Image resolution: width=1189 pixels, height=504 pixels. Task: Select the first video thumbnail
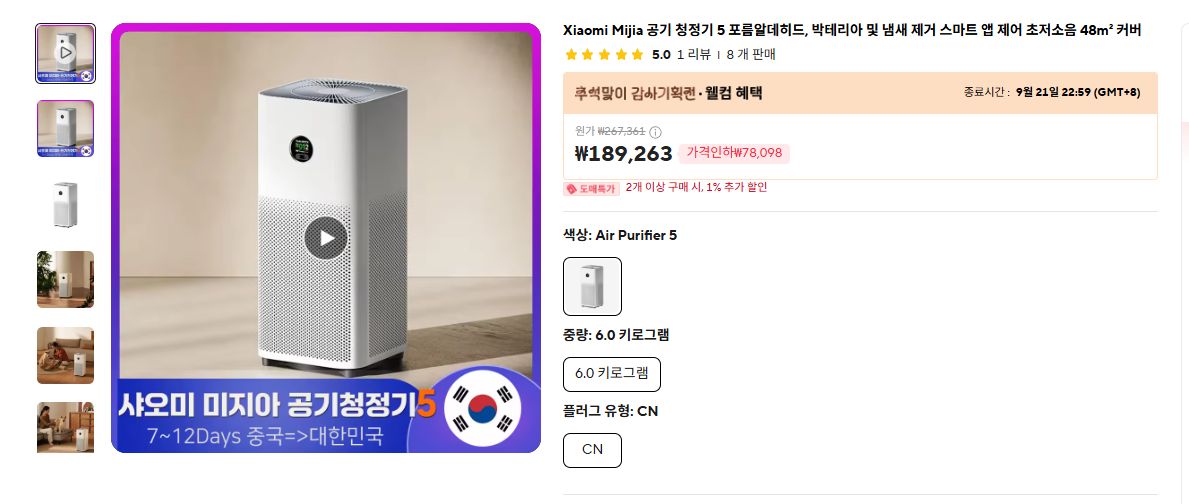[65, 53]
